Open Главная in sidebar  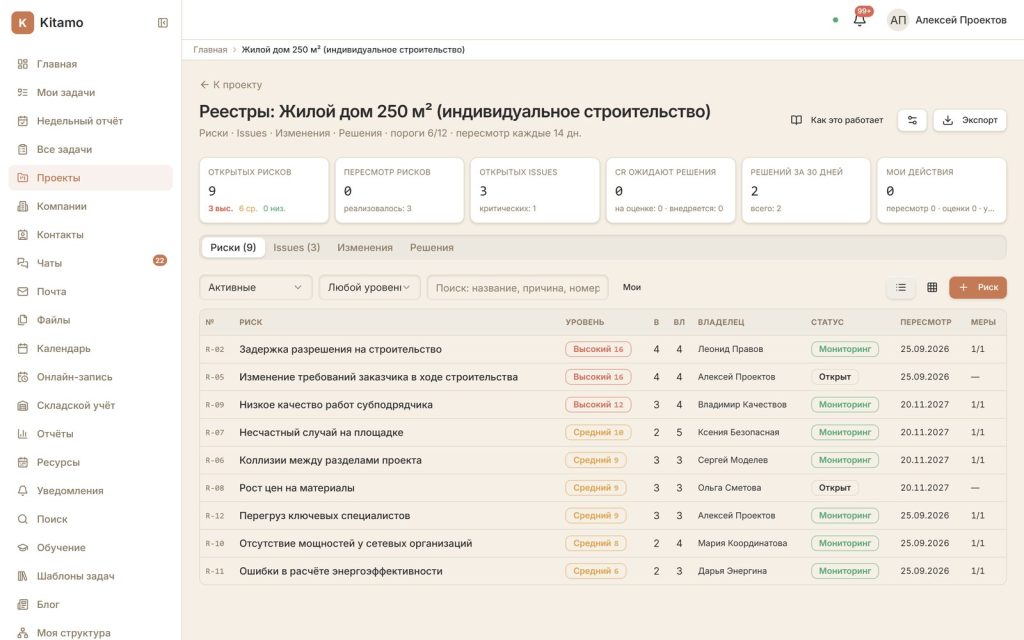tap(90, 64)
